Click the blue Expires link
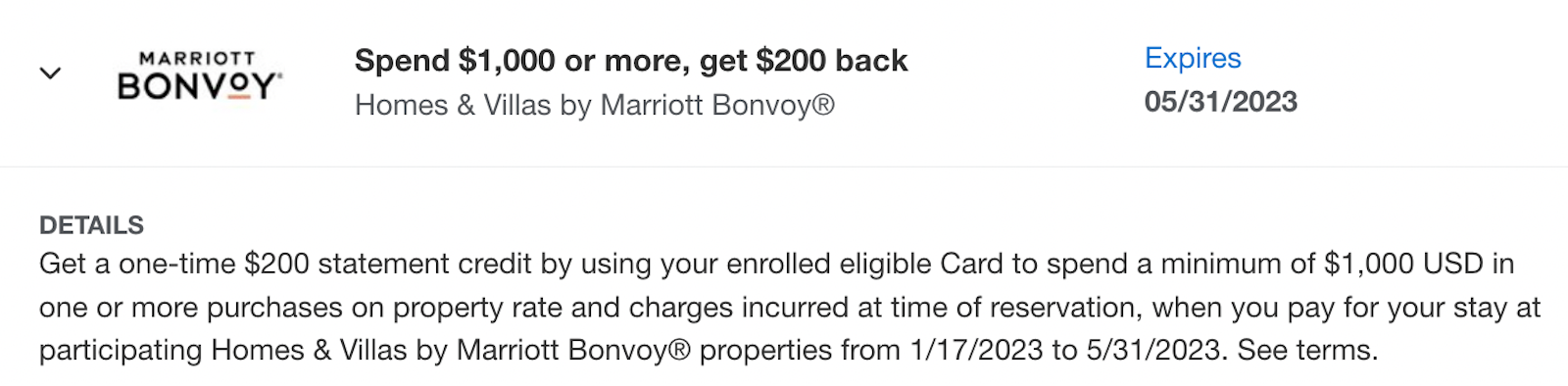 (1193, 58)
